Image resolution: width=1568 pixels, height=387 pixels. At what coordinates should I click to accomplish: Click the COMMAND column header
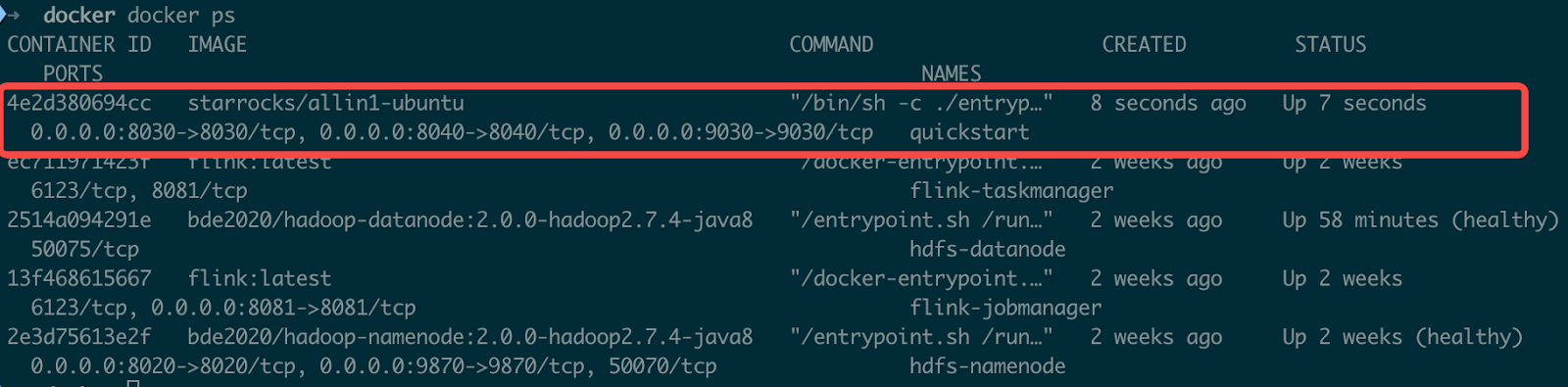(831, 44)
